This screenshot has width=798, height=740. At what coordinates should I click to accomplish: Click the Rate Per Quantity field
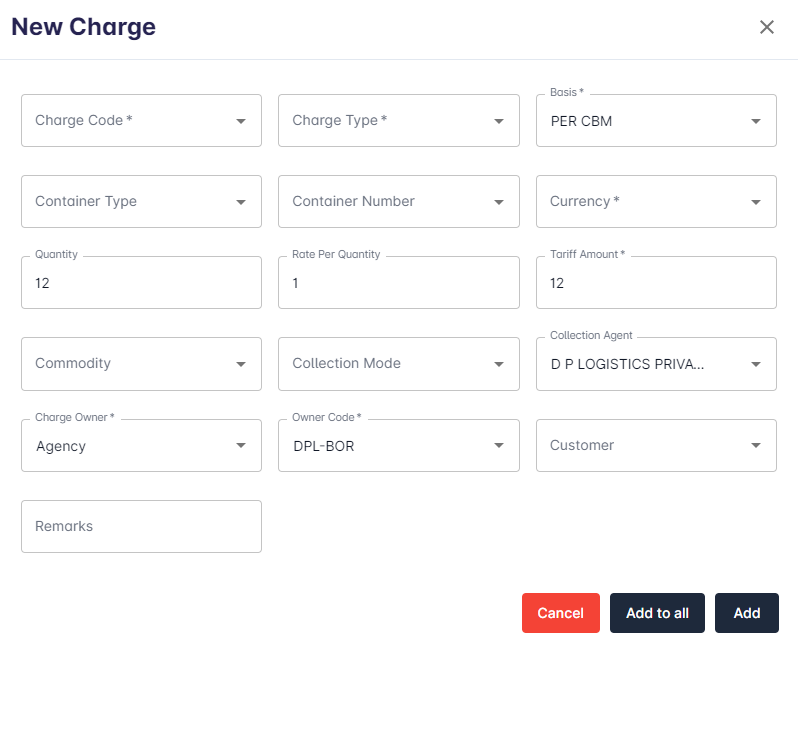398,283
